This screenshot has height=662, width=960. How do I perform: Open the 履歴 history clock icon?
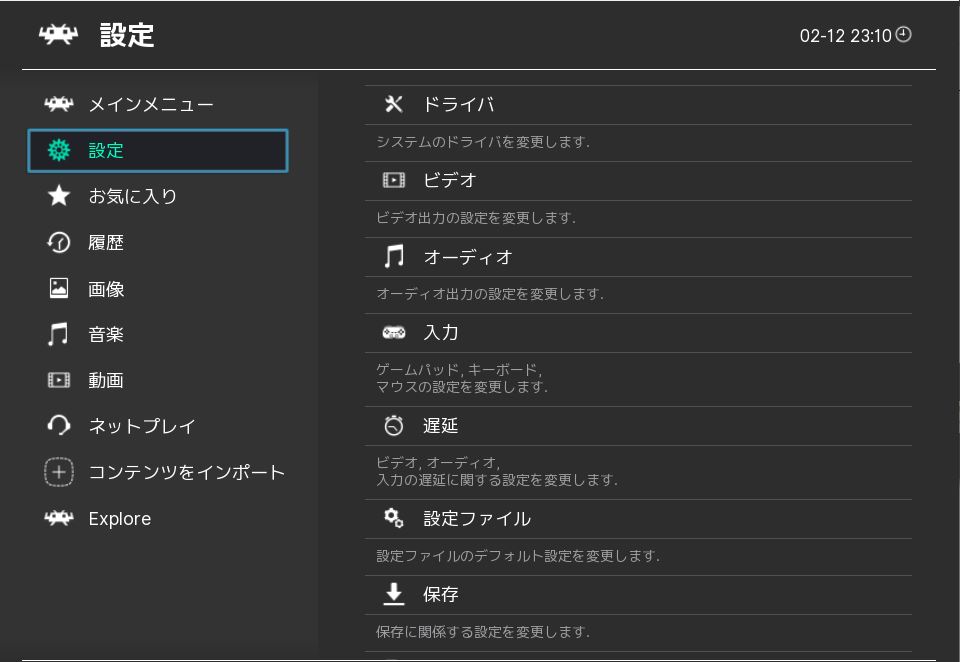[x=59, y=243]
